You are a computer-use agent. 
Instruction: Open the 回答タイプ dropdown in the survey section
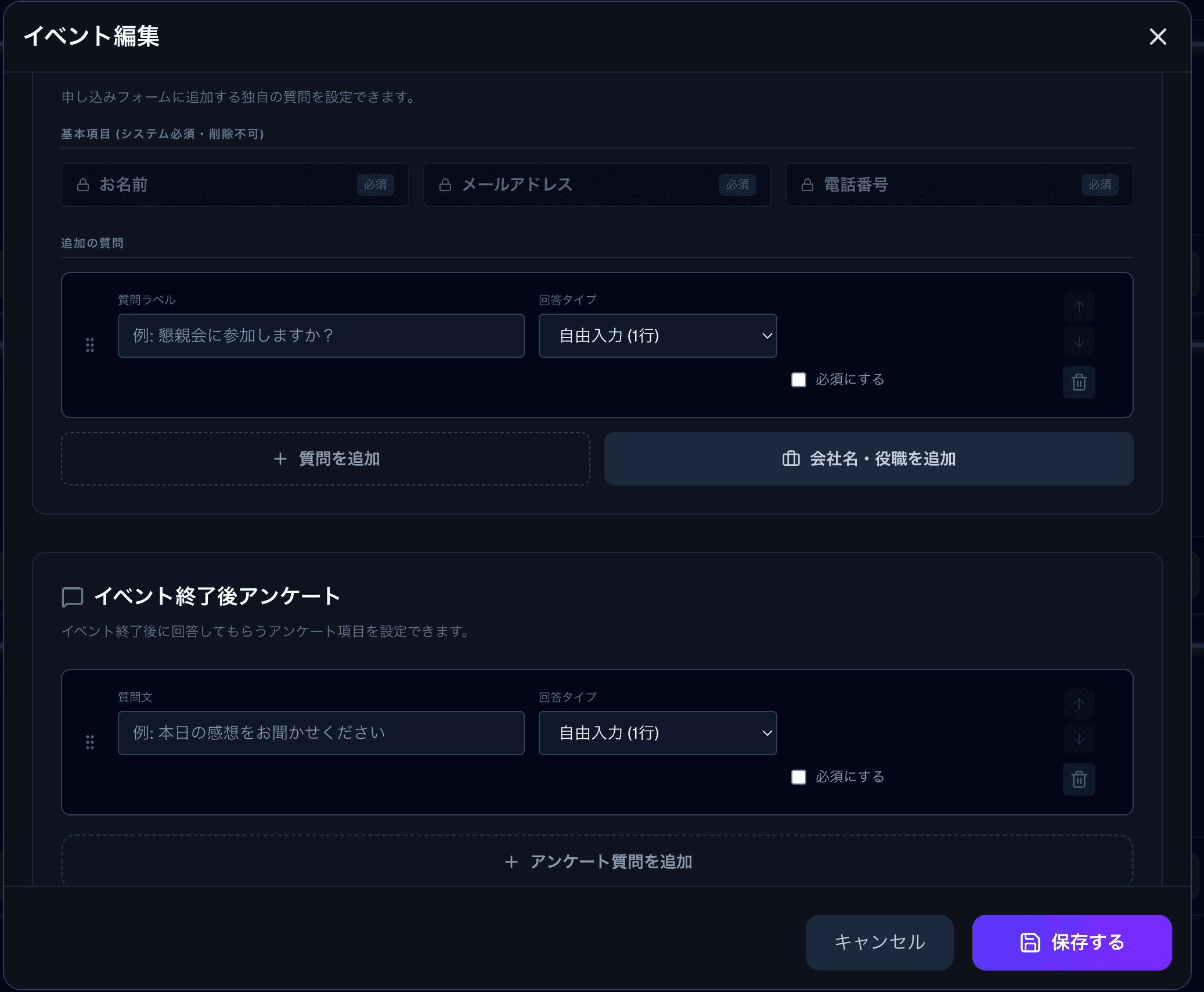658,733
